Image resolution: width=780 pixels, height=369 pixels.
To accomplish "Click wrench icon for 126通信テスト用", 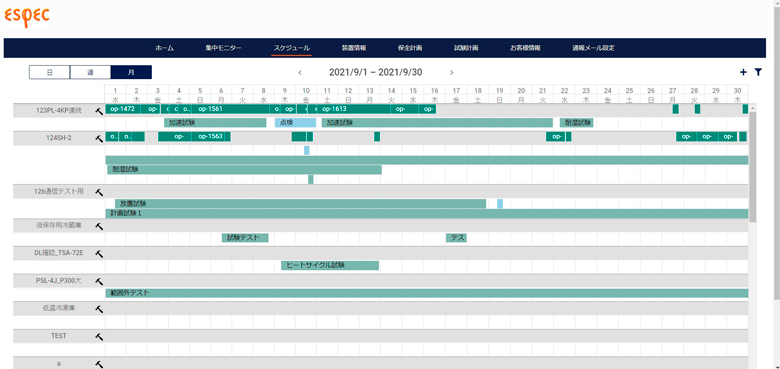I will tap(99, 192).
